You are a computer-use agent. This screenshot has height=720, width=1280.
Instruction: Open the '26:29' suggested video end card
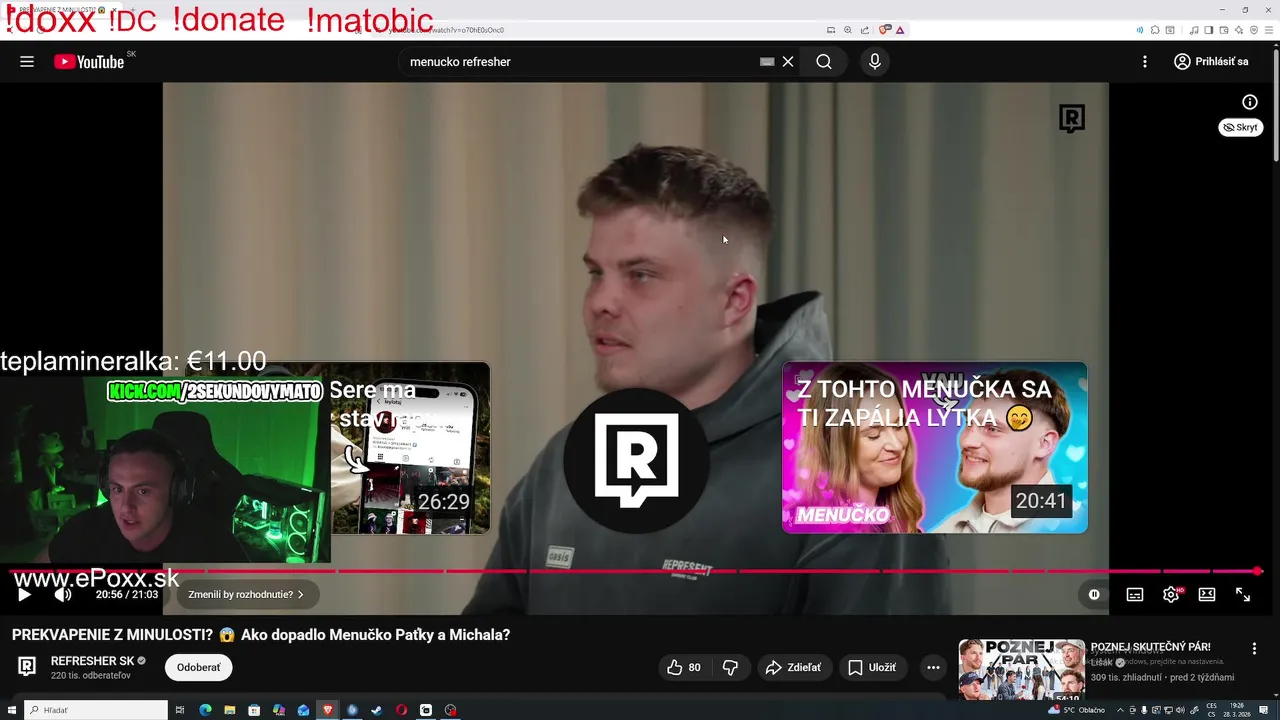(x=410, y=449)
